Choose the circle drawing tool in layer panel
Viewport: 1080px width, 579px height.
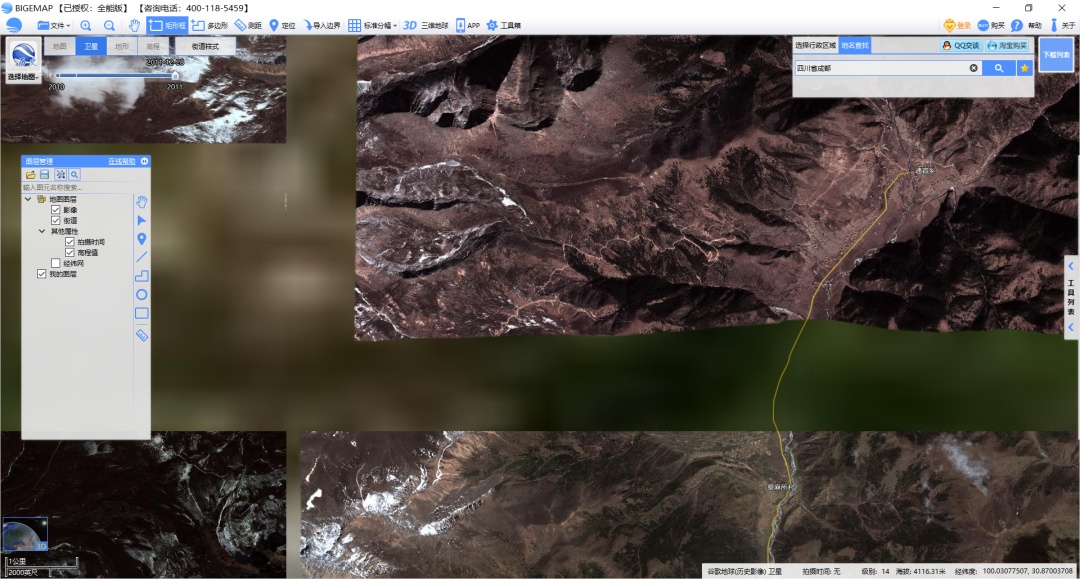tap(142, 294)
